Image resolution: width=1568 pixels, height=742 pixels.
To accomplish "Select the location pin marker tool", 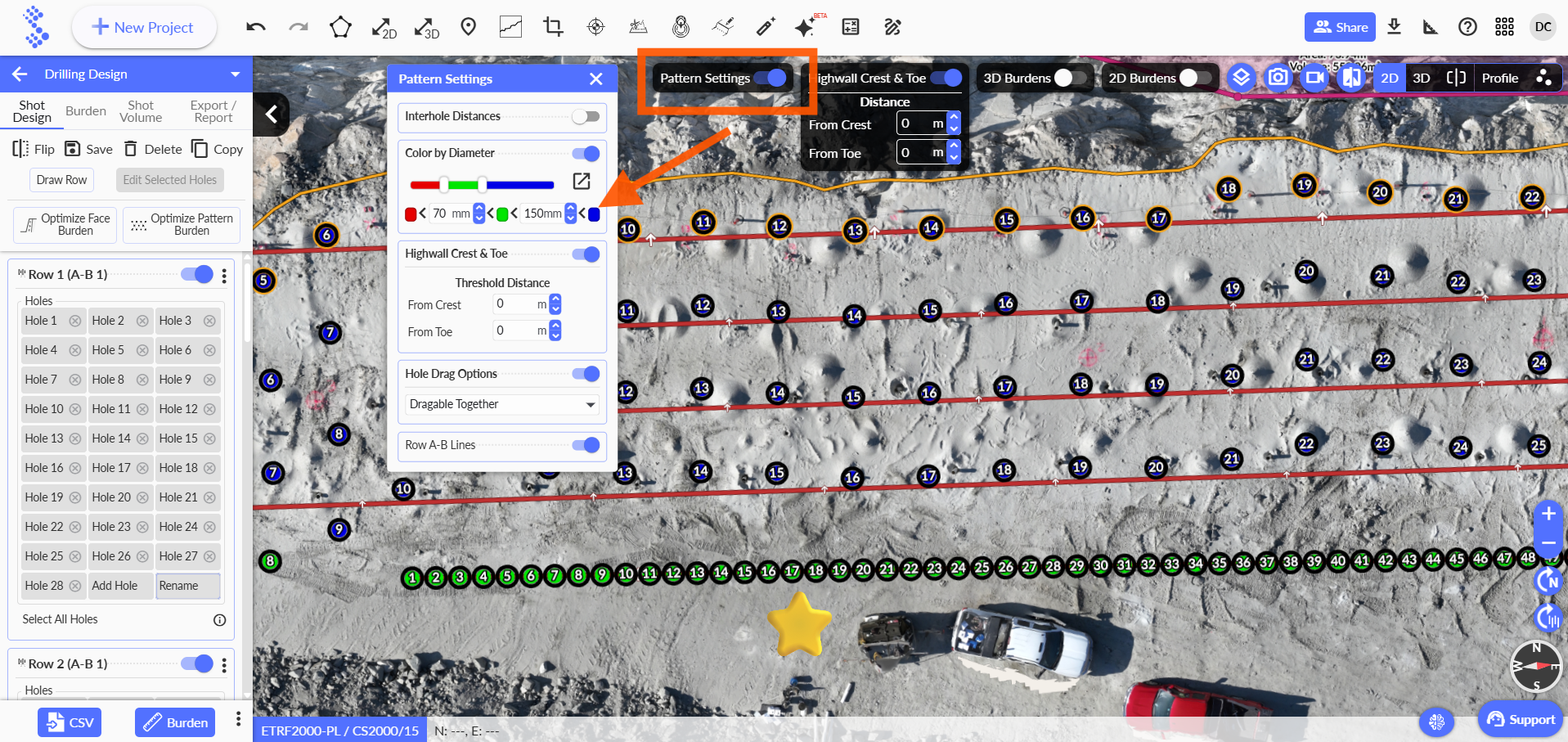I will tap(468, 27).
